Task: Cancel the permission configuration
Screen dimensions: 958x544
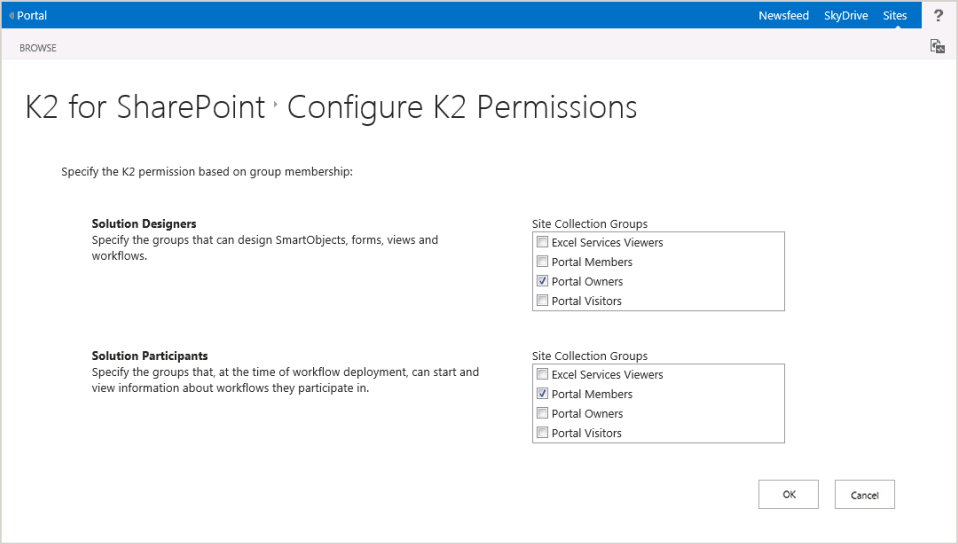Action: [x=864, y=495]
